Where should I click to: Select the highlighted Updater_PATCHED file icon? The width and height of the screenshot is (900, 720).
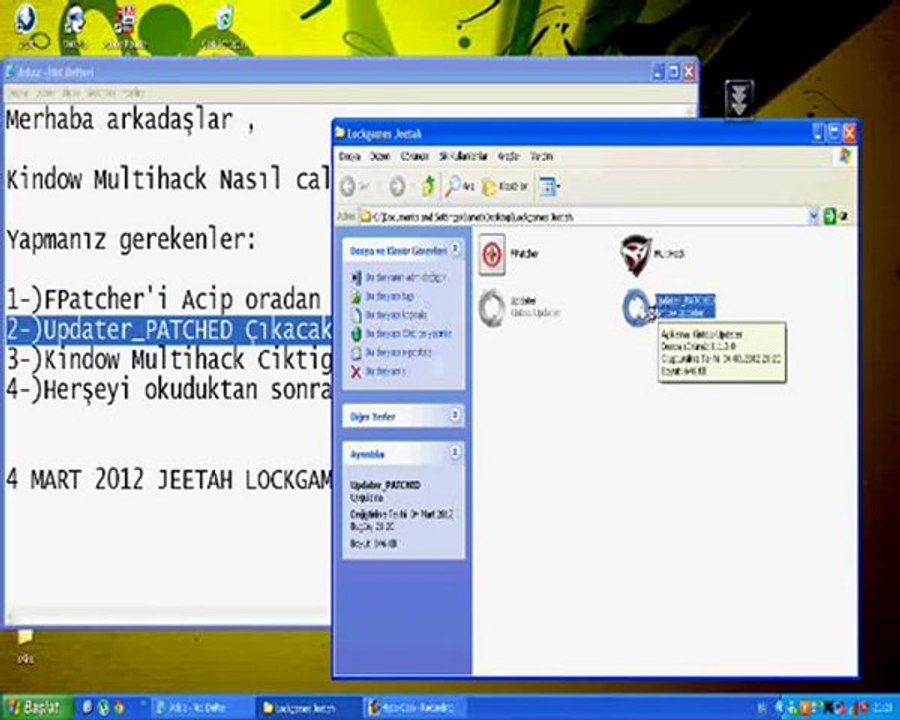tap(637, 308)
